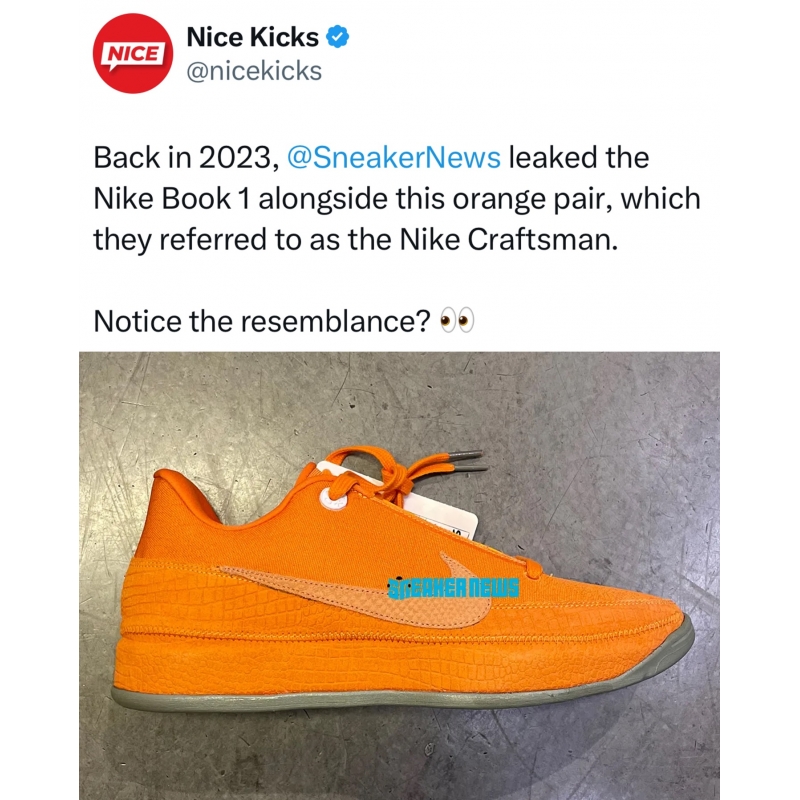
Task: Follow the @SneakerNews mention link
Action: coord(394,157)
